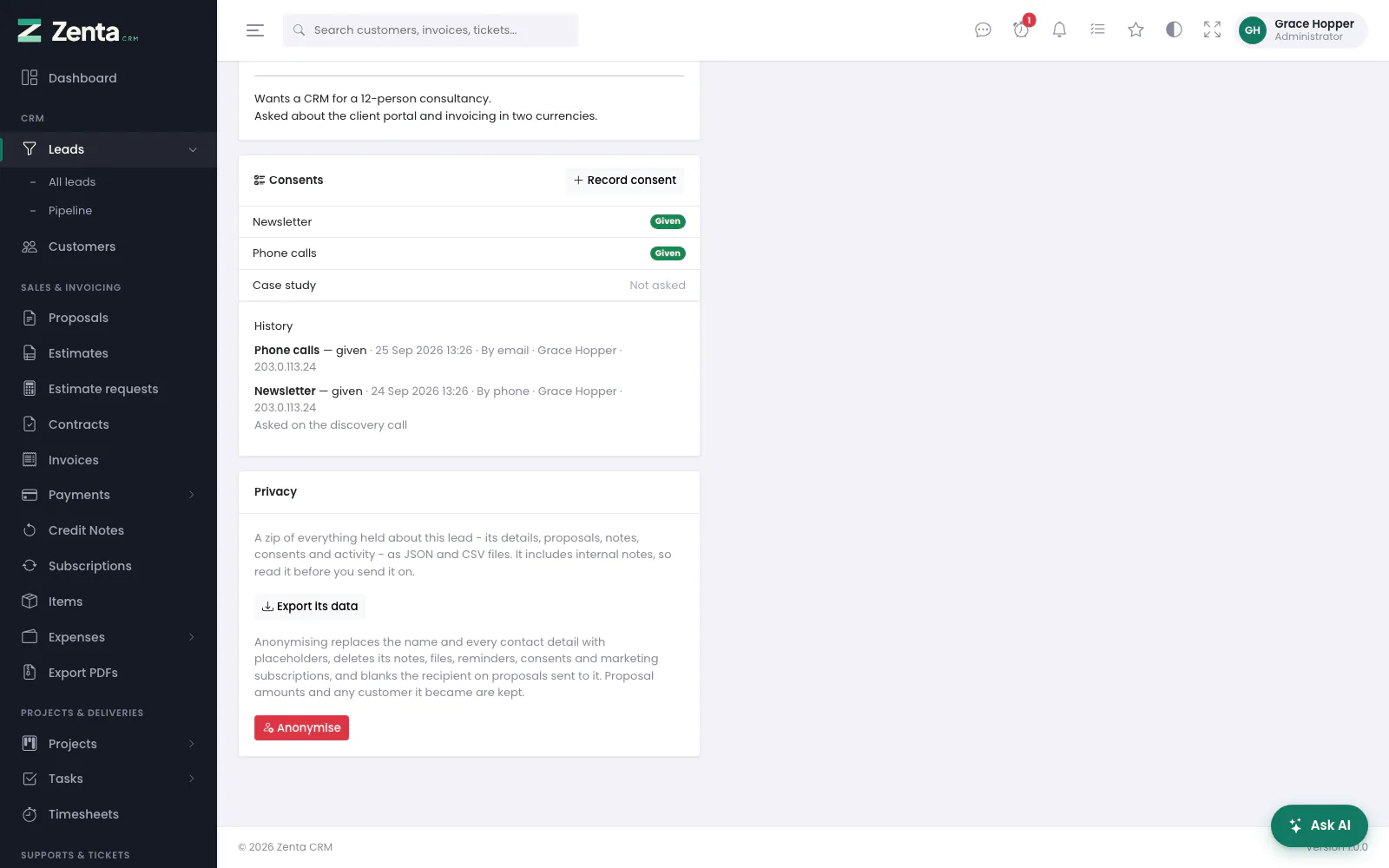
Task: Click Phone calls — given history entry
Action: (x=438, y=358)
